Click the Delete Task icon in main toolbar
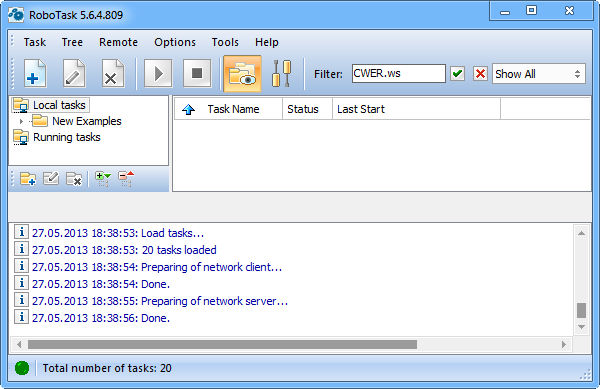 [x=112, y=73]
